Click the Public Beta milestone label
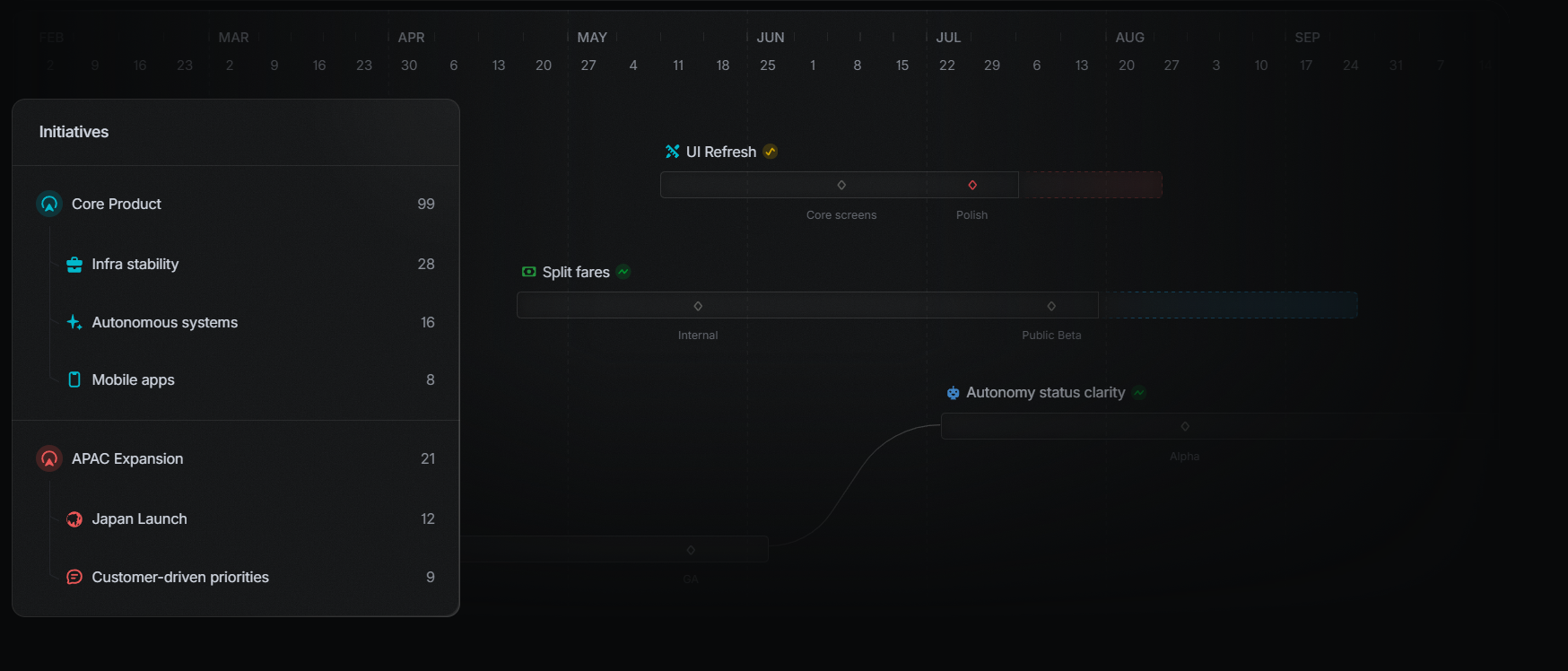Image resolution: width=1568 pixels, height=671 pixels. 1051,335
